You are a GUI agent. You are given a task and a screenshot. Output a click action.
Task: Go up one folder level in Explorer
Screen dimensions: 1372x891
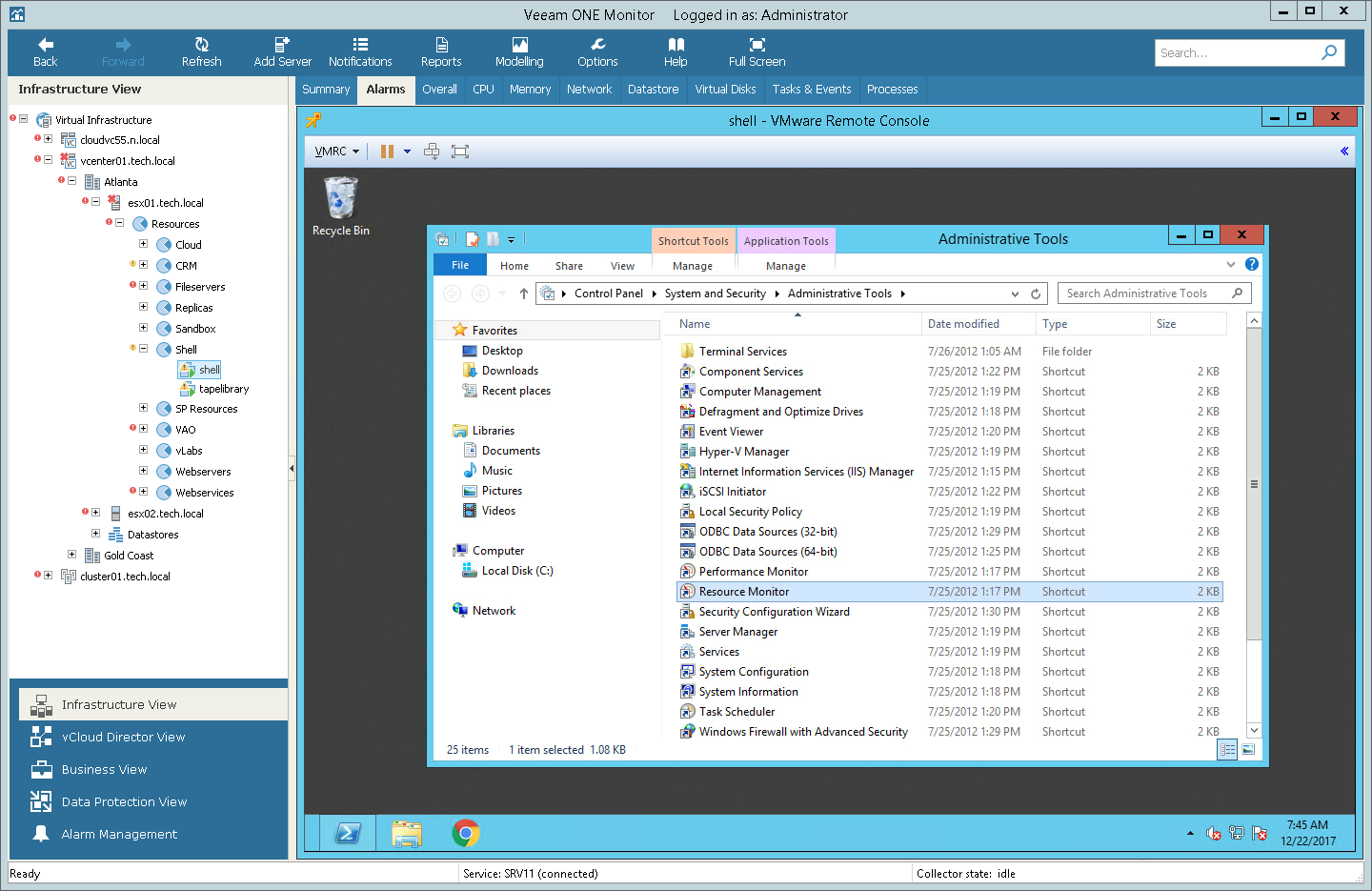click(x=523, y=294)
